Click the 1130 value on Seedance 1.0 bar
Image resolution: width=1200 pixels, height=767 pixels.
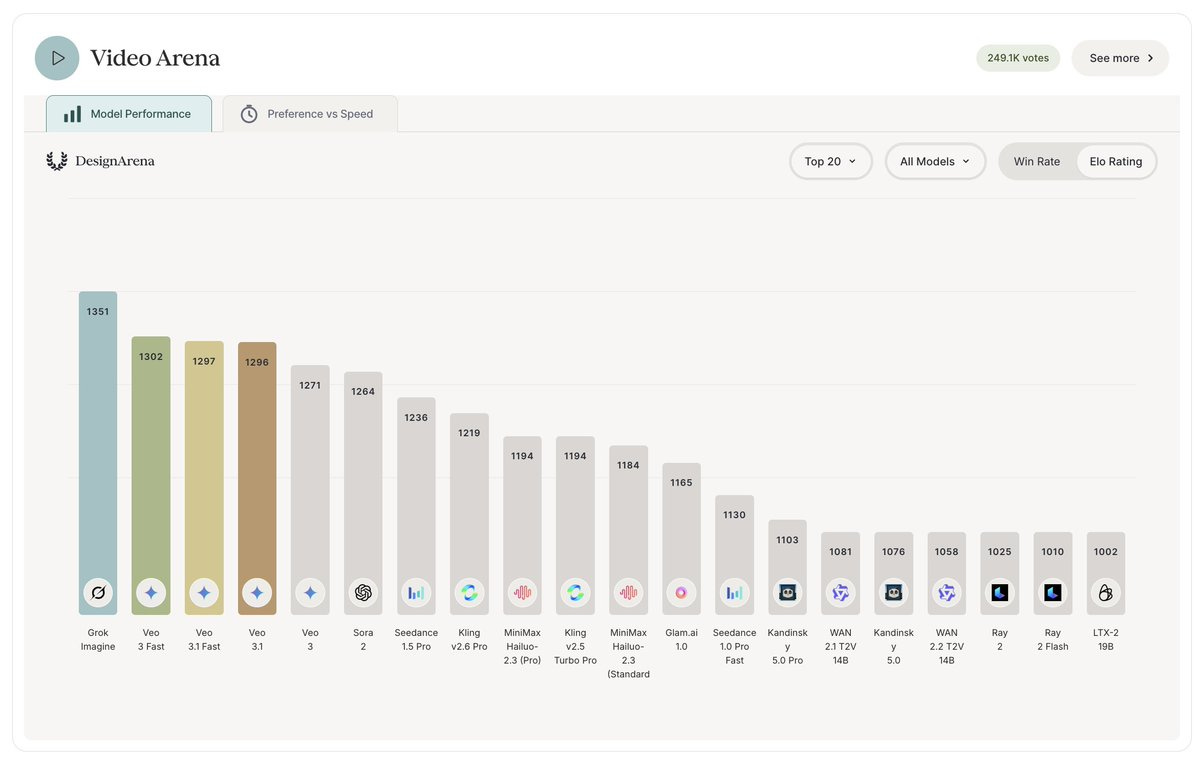tap(734, 515)
